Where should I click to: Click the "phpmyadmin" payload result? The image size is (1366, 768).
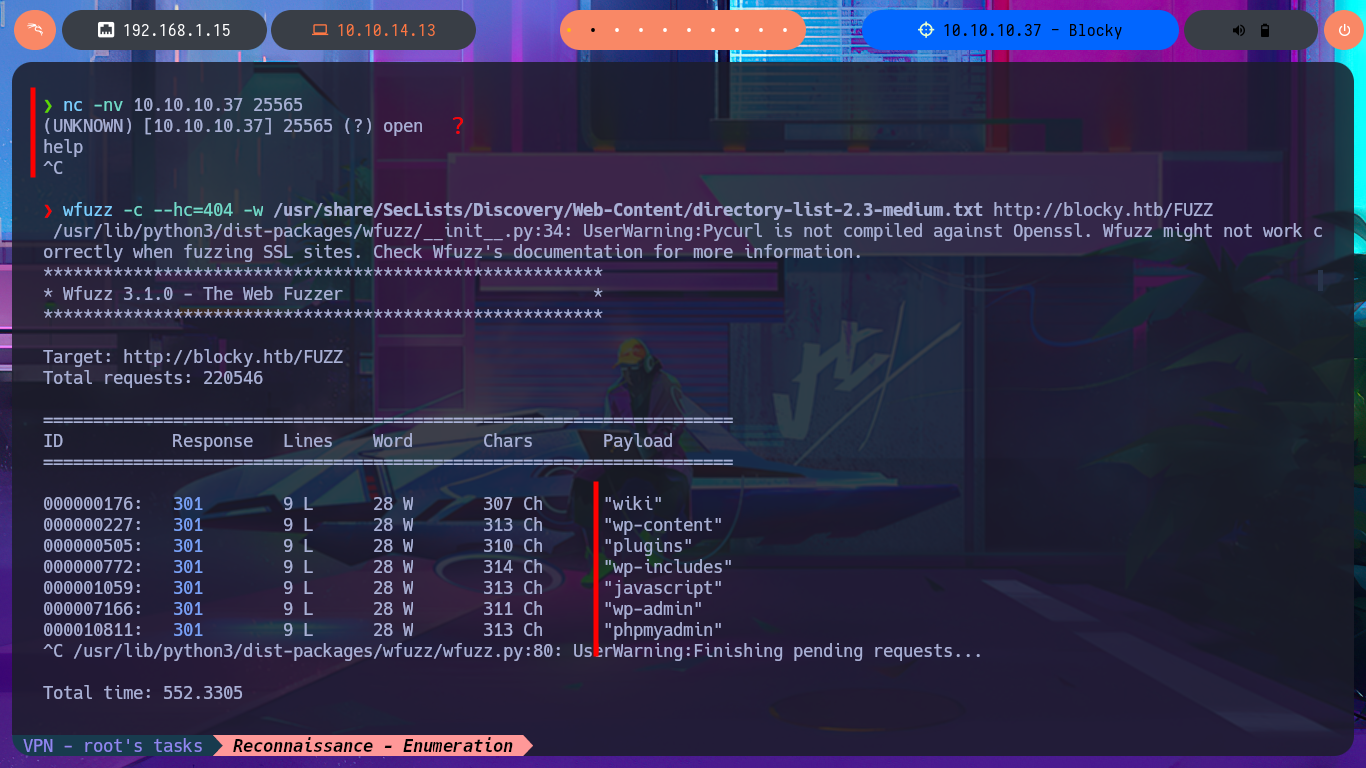tap(662, 630)
